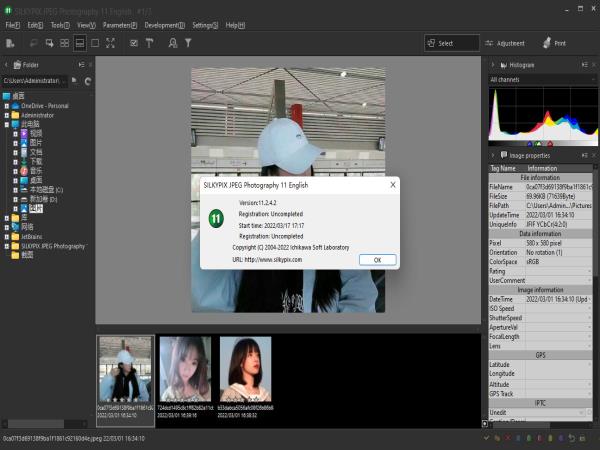Open the folder path dropdown
Screen dimensions: 600x450
point(65,81)
